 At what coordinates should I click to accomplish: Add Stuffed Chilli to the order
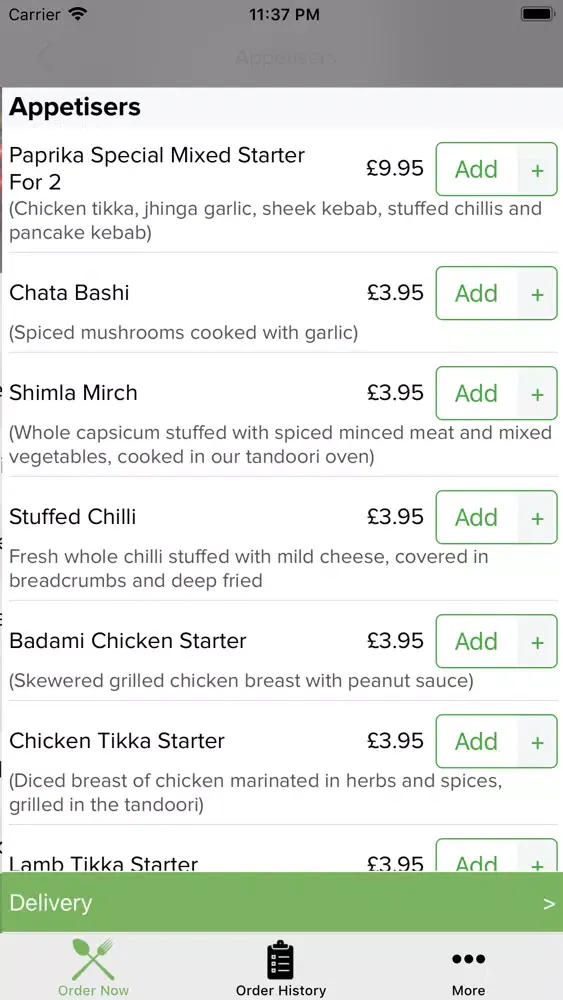click(x=476, y=517)
